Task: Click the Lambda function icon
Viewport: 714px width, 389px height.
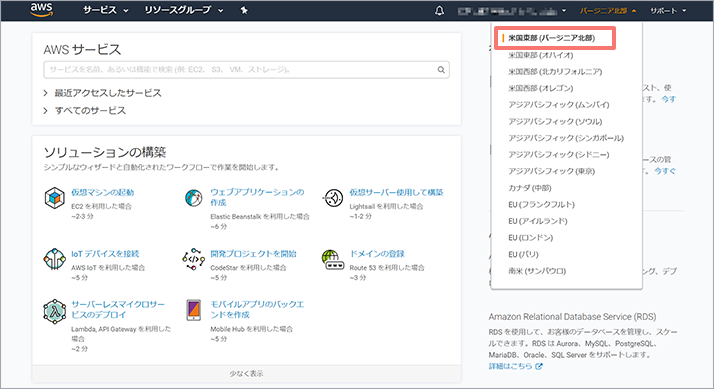Action: coord(55,312)
